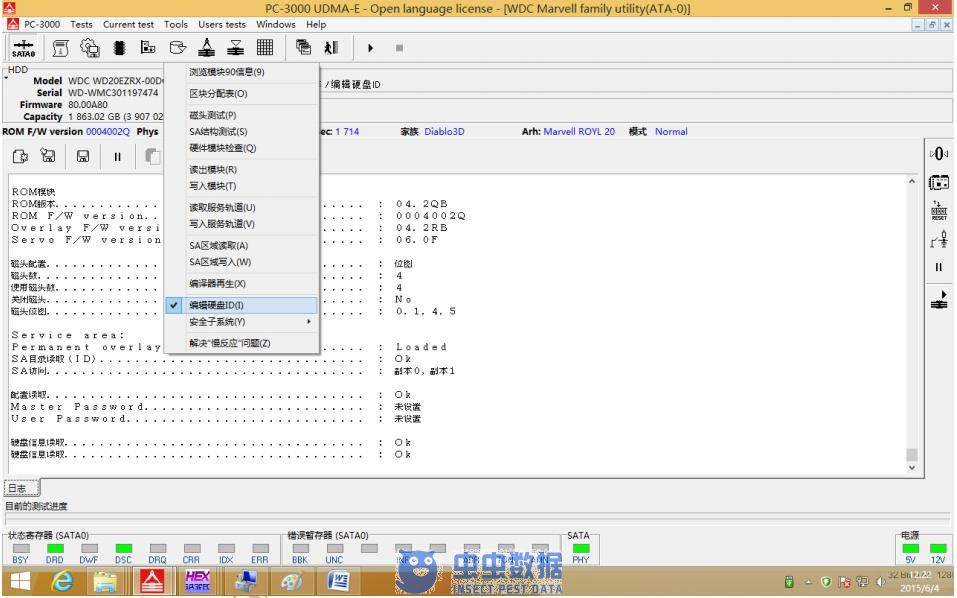The height and width of the screenshot is (598, 957).
Task: Click the arrow-over-lines icon in the right sidebar
Action: pyautogui.click(x=939, y=300)
